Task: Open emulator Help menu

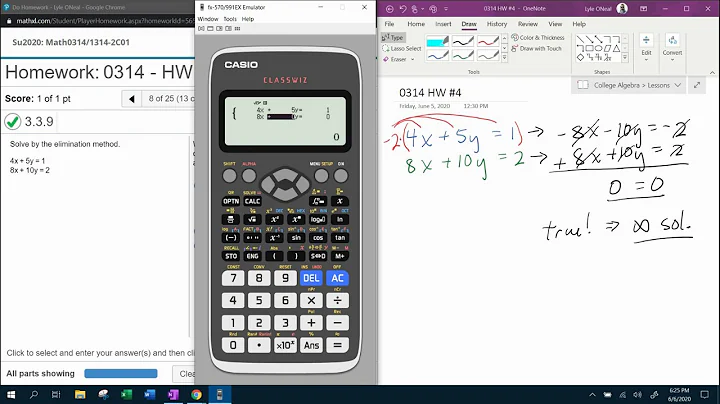Action: point(248,19)
